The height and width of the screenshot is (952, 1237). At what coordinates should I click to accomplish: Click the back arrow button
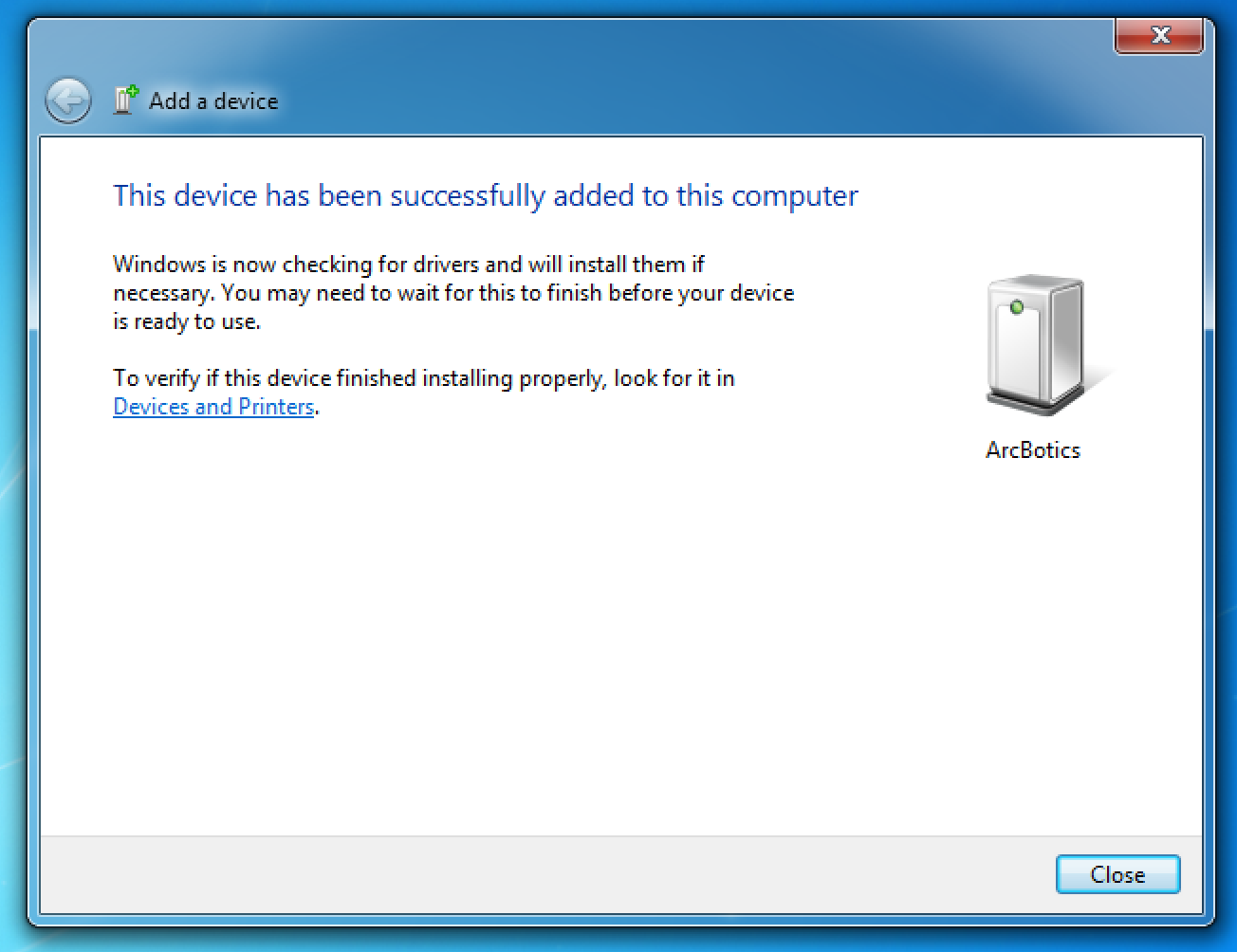68,101
